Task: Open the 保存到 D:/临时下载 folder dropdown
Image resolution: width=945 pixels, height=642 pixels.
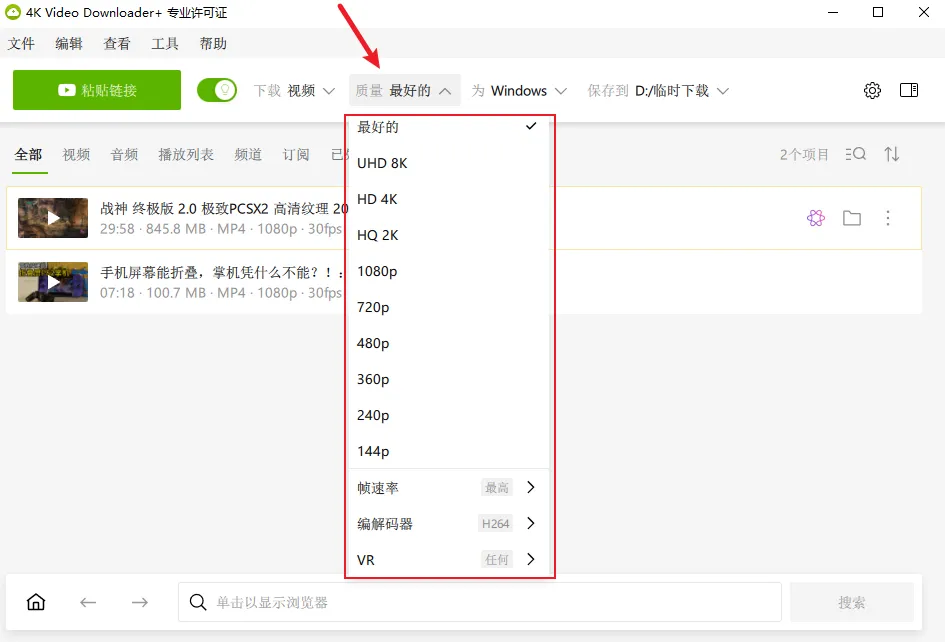Action: pyautogui.click(x=658, y=90)
